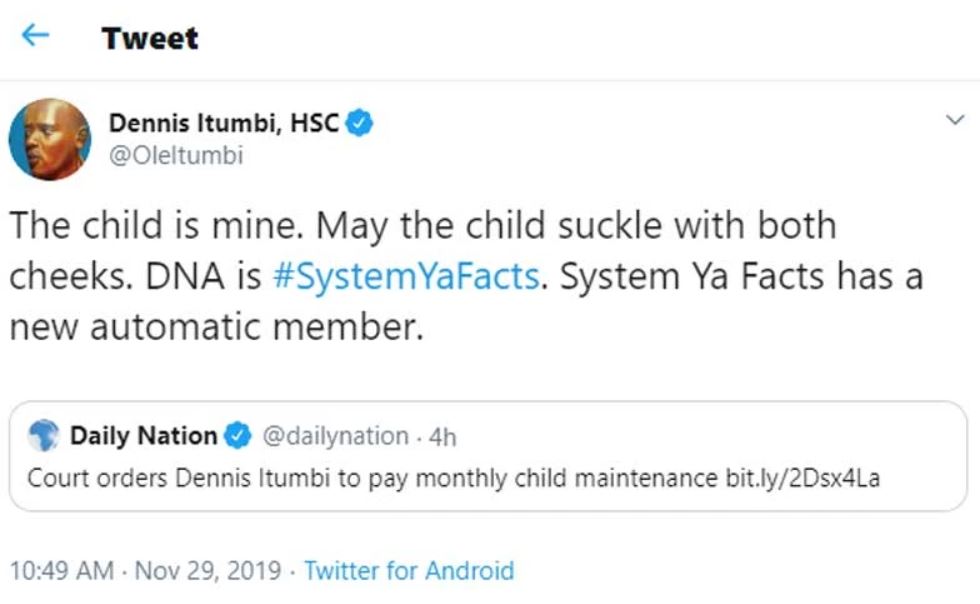Image resolution: width=980 pixels, height=604 pixels.
Task: Open the quoted tweet about child maintenance
Action: point(488,456)
